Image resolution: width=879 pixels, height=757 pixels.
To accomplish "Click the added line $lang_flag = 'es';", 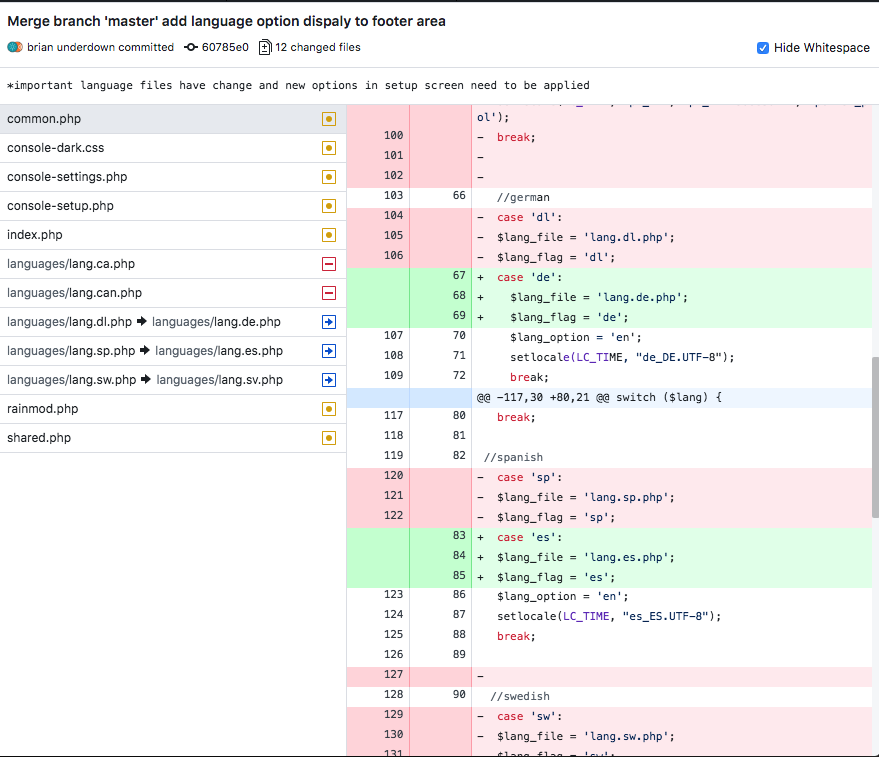I will click(609, 578).
